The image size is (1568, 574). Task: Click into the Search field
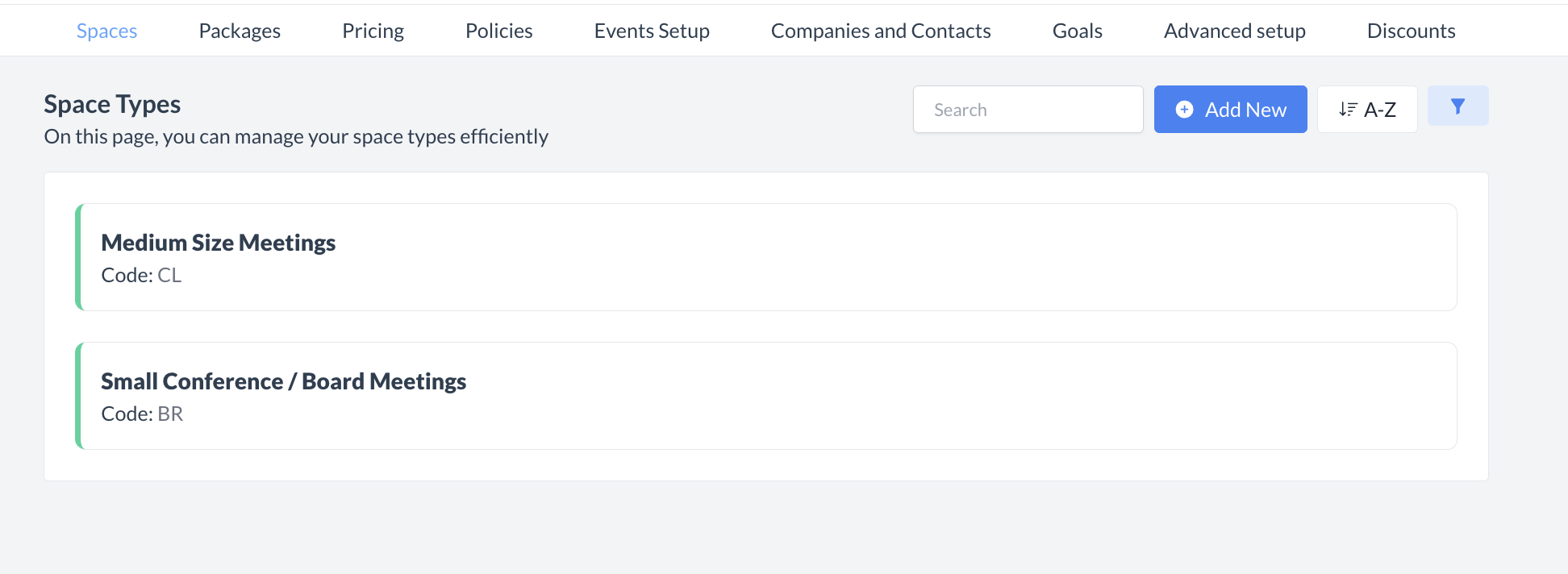tap(1028, 110)
